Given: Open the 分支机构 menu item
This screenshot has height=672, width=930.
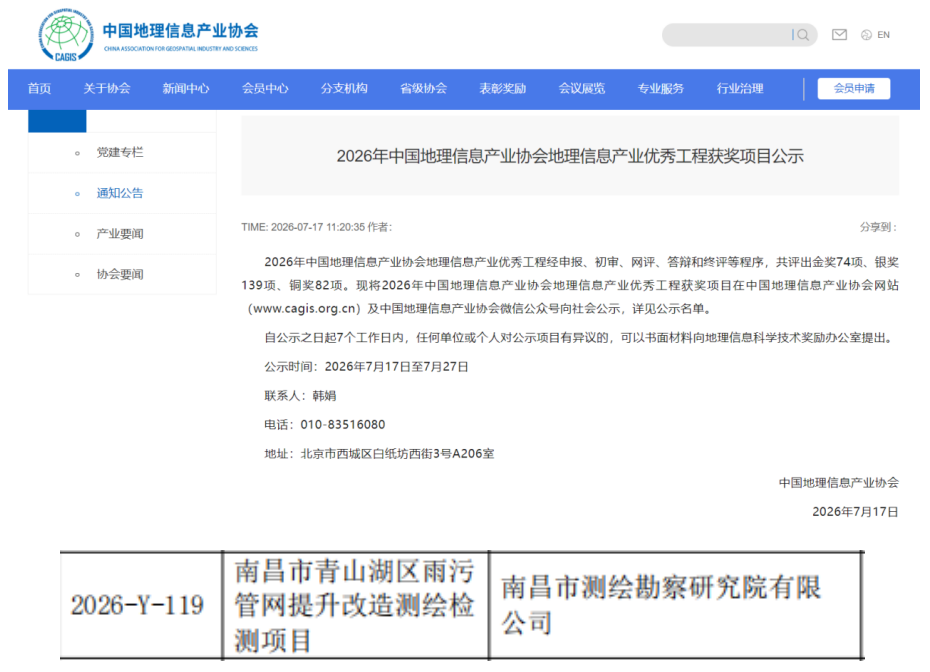Looking at the screenshot, I should pos(344,88).
